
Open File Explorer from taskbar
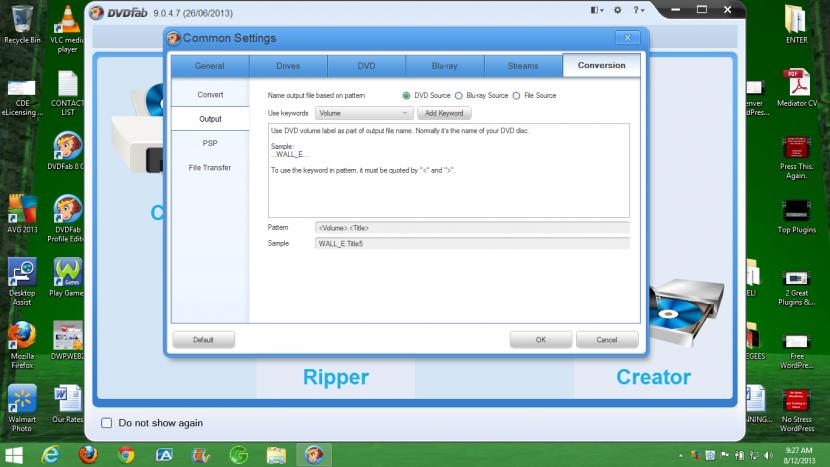276,455
